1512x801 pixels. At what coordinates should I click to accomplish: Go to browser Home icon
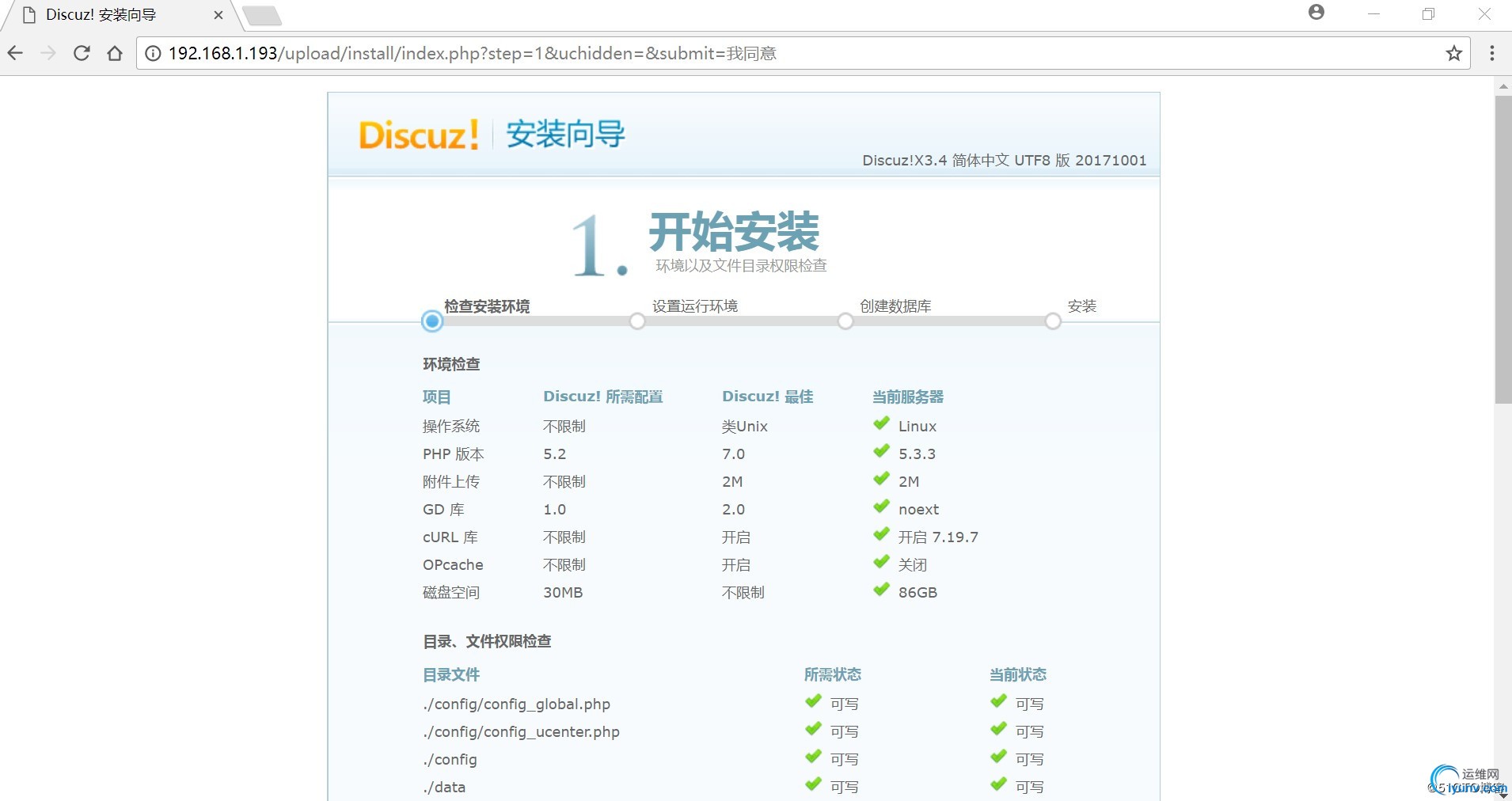coord(115,53)
